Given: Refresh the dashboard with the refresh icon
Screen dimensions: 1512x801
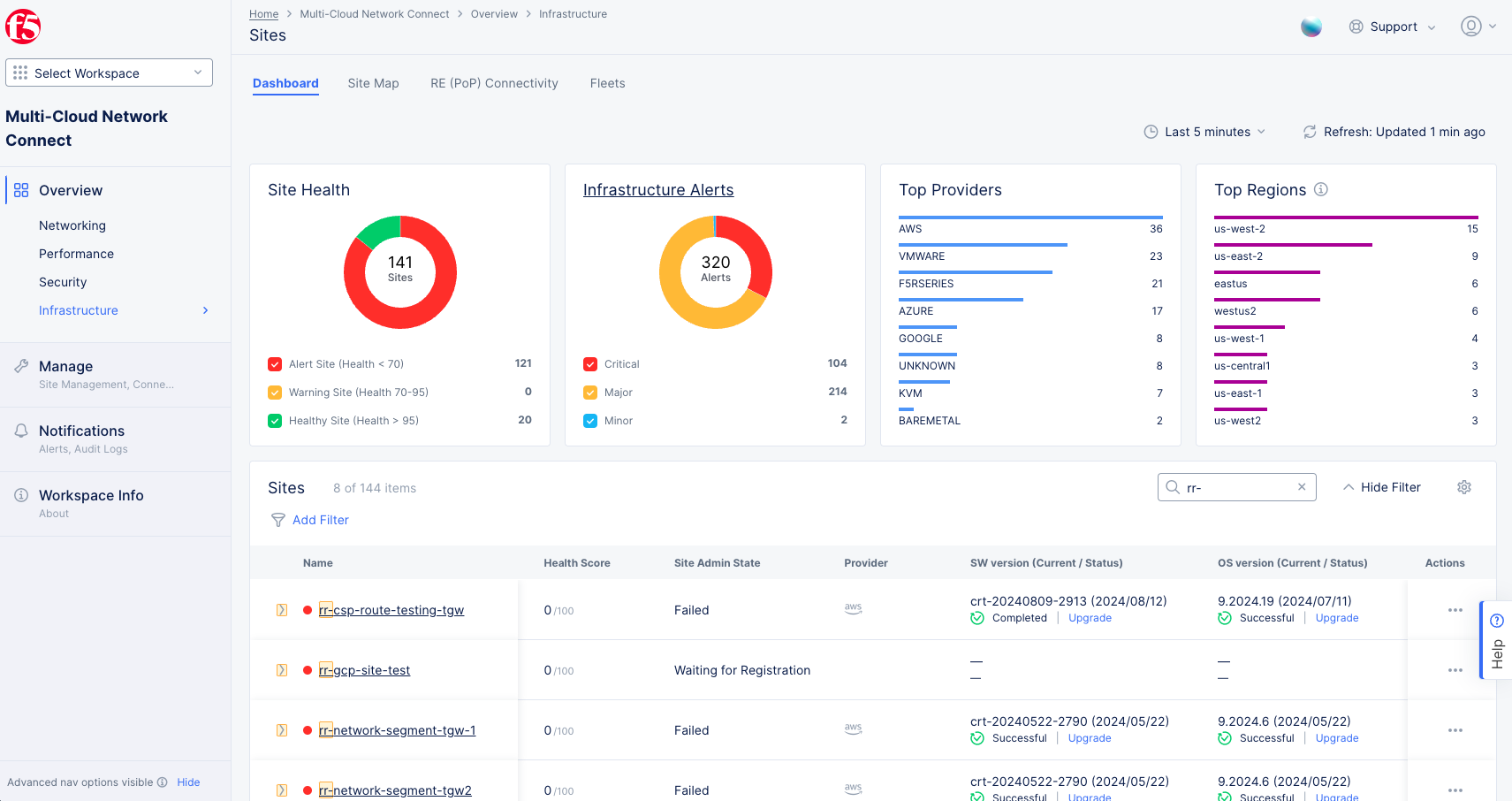Looking at the screenshot, I should pos(1310,131).
